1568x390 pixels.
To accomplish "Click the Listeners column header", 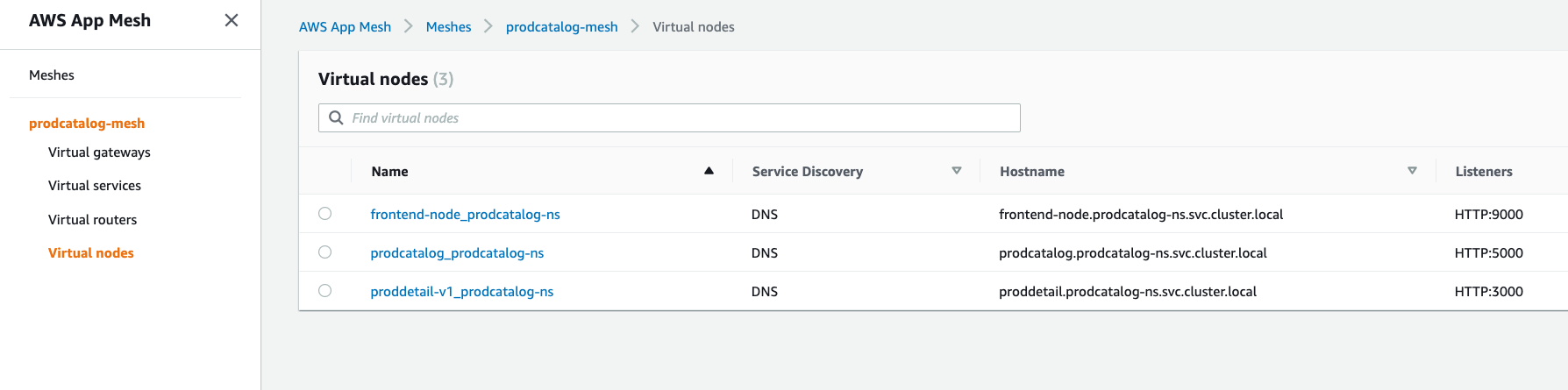I will (1484, 172).
